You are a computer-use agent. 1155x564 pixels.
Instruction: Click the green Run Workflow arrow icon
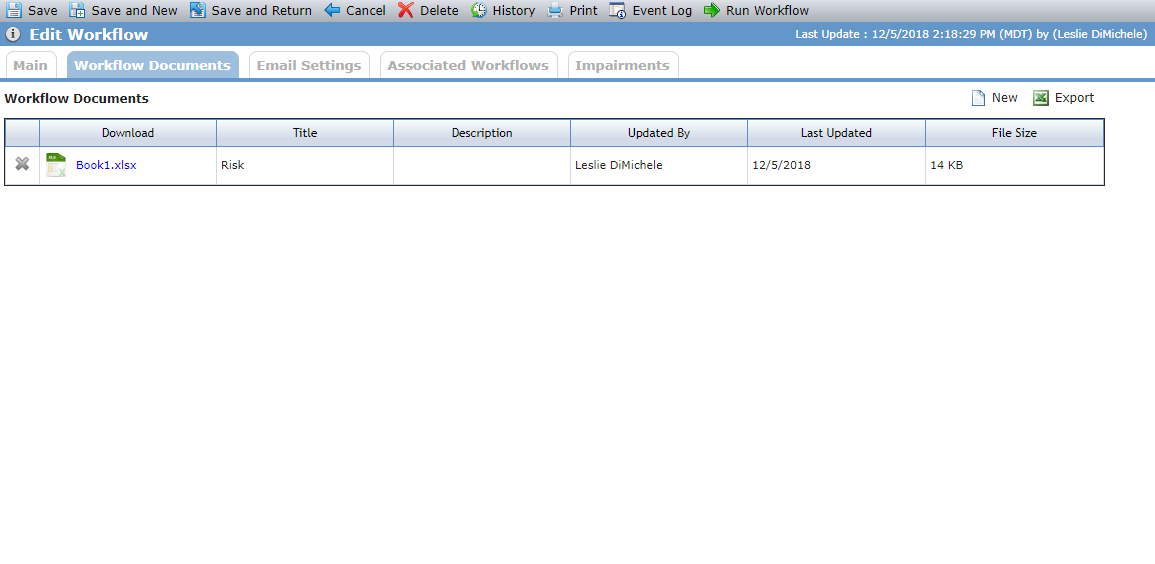[712, 10]
